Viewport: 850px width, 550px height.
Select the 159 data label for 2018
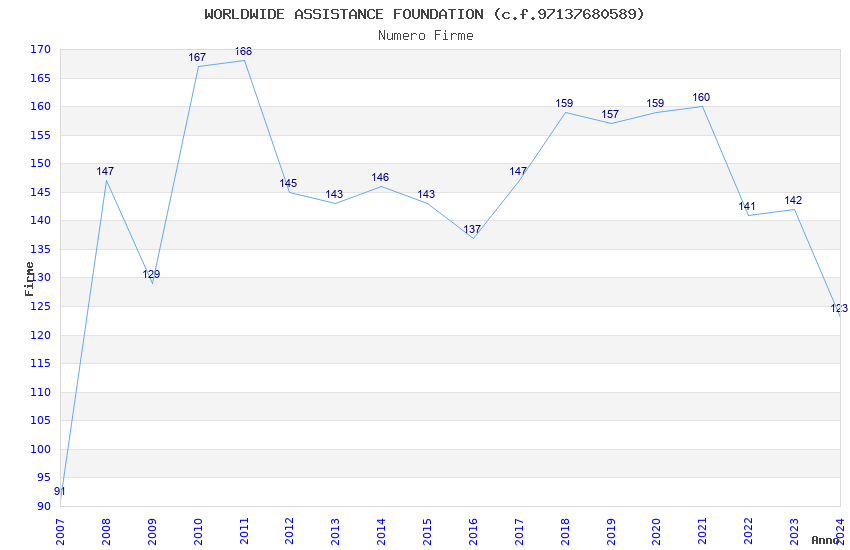pyautogui.click(x=564, y=103)
